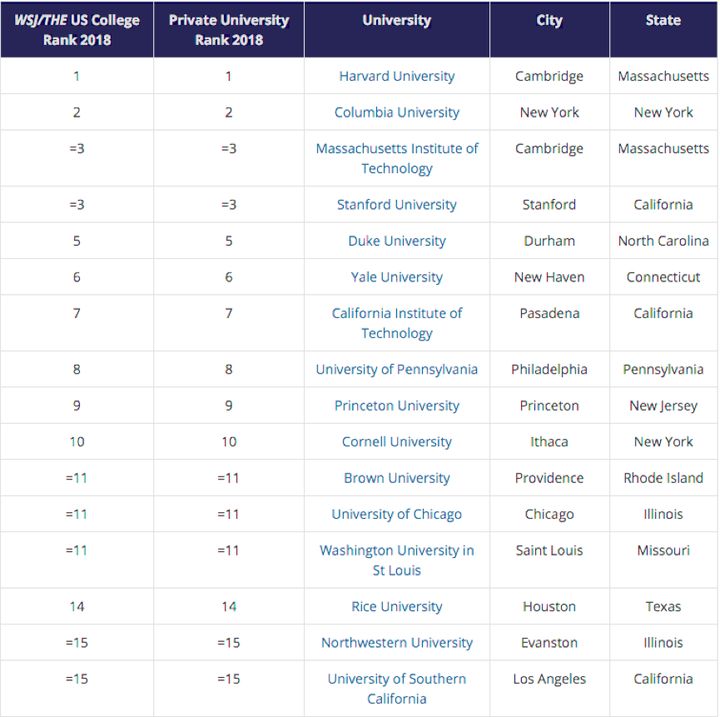Click the WSJ/THE US College Rank header
This screenshot has width=720, height=717.
[x=77, y=30]
